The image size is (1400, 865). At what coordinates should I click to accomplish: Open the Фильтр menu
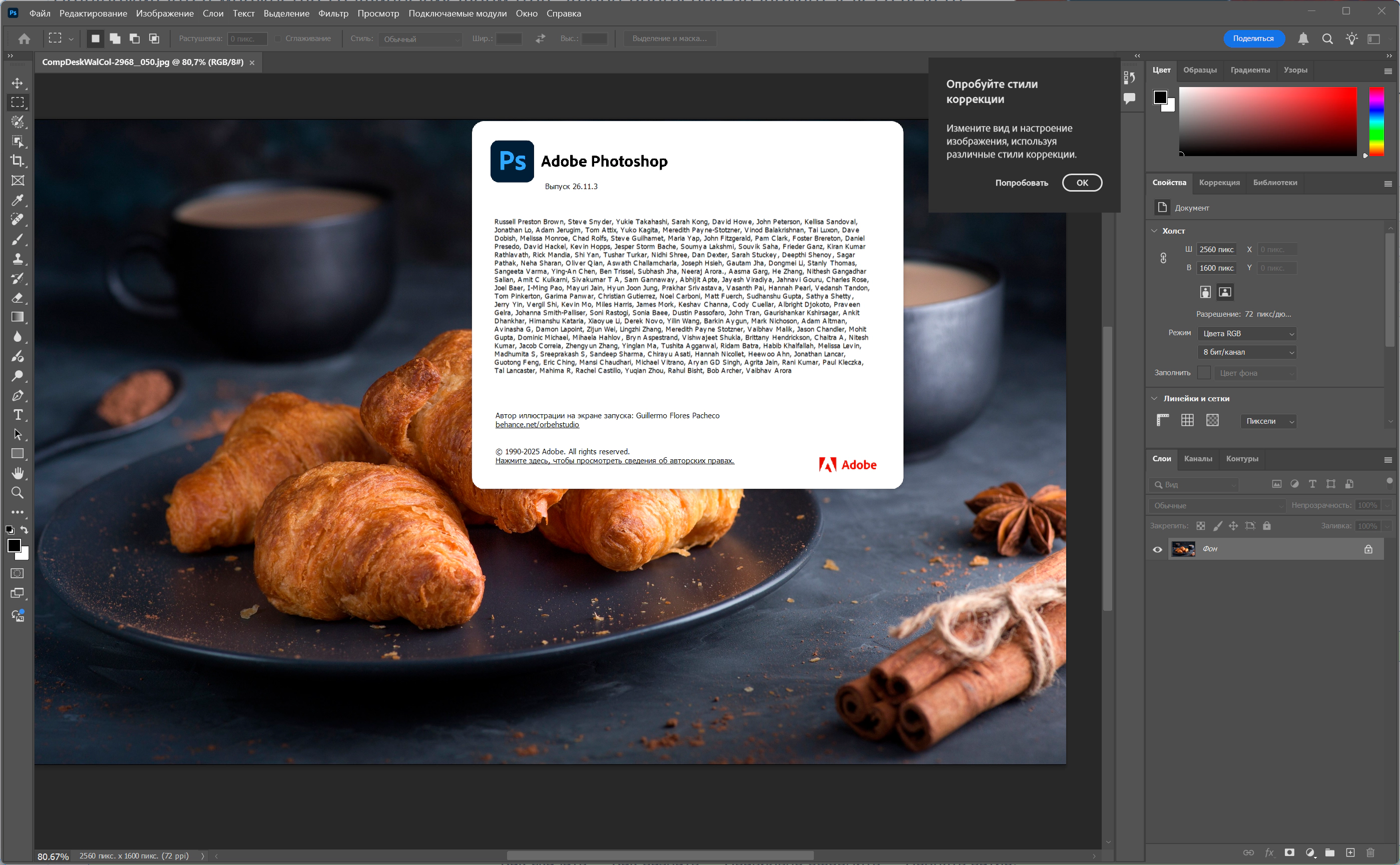pos(333,13)
